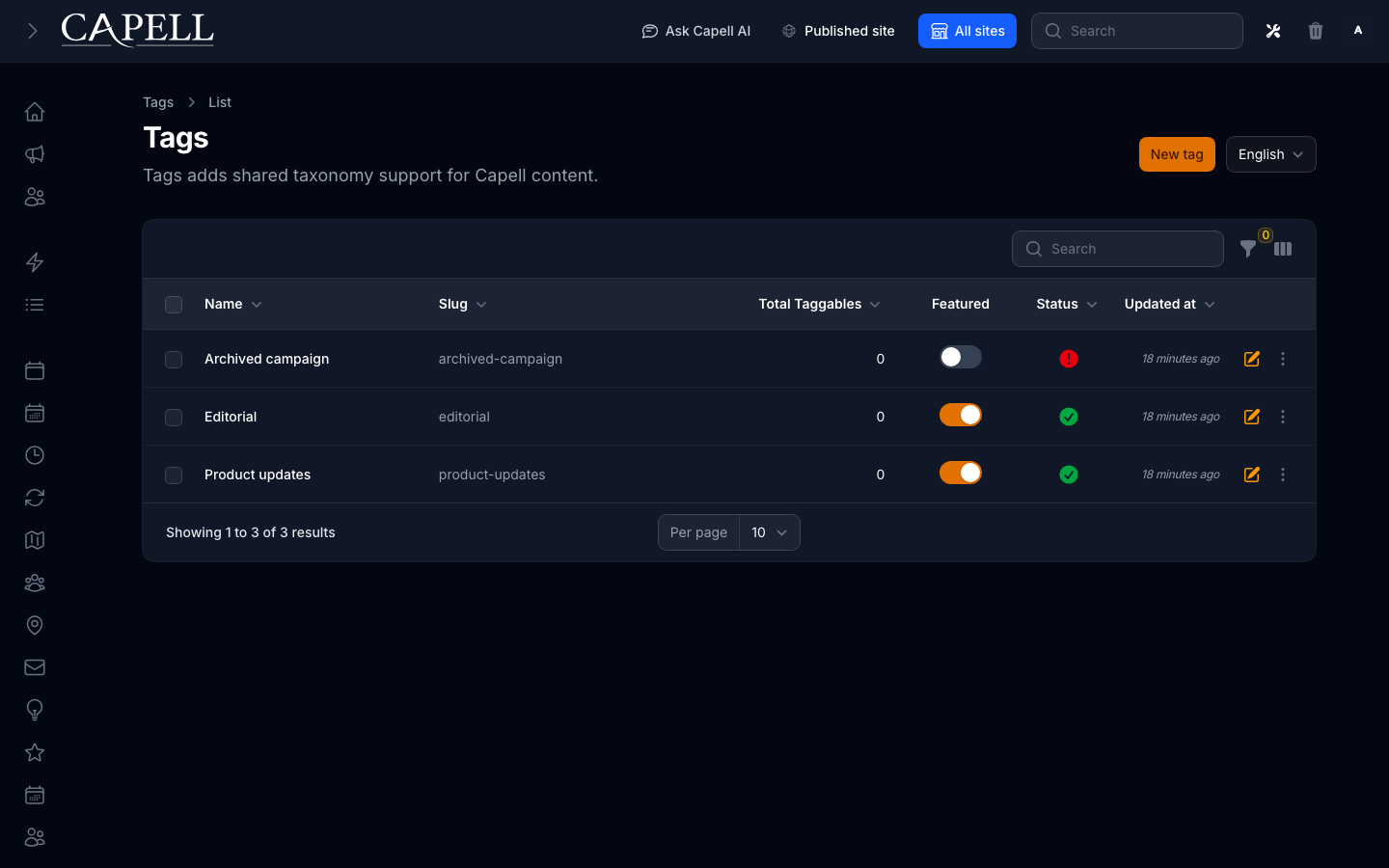Select the Archived campaign row checkbox
The width and height of the screenshot is (1389, 868).
coord(174,360)
